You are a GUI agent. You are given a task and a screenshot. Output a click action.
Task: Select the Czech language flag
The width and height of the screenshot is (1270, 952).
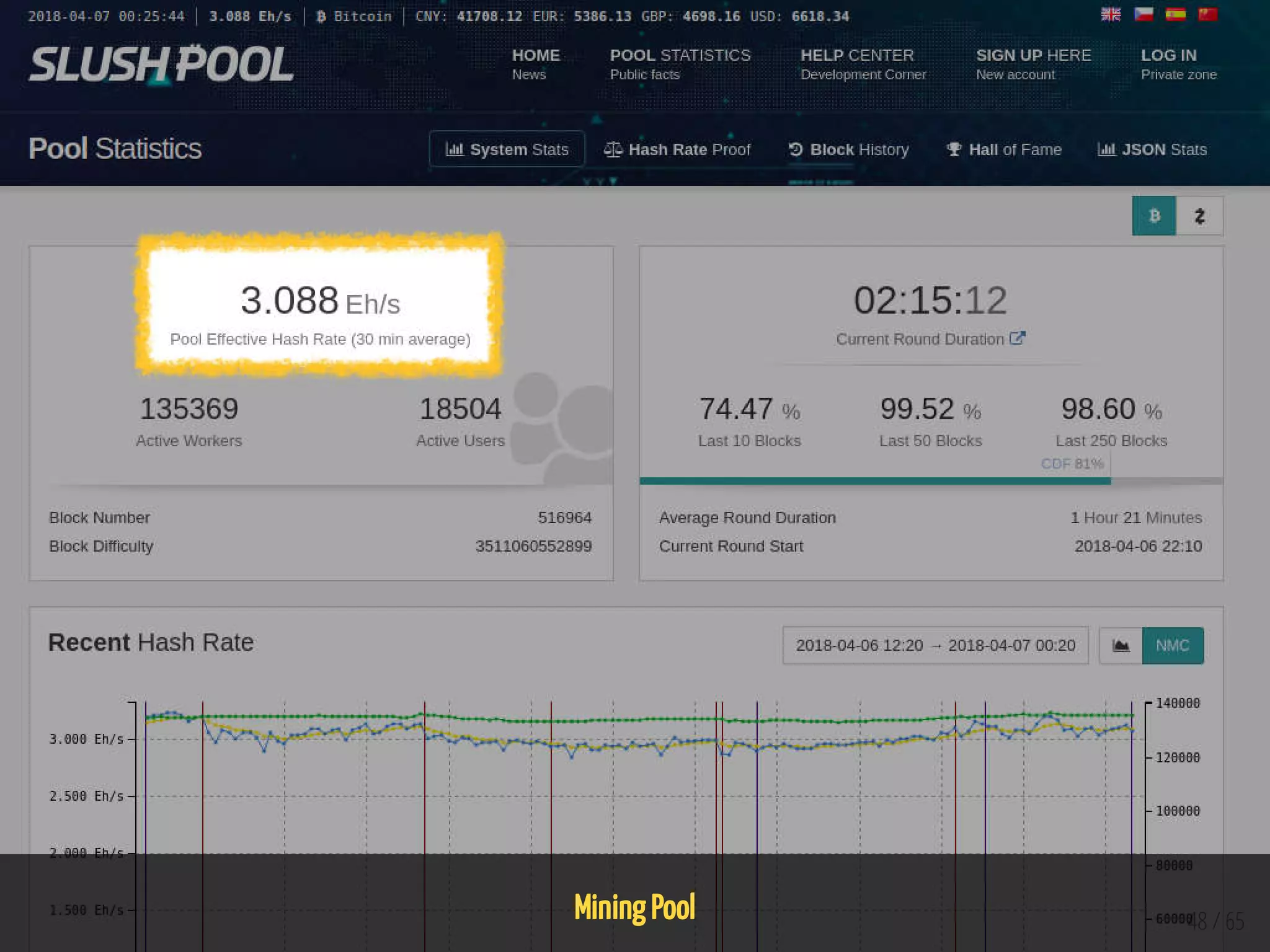tap(1143, 14)
